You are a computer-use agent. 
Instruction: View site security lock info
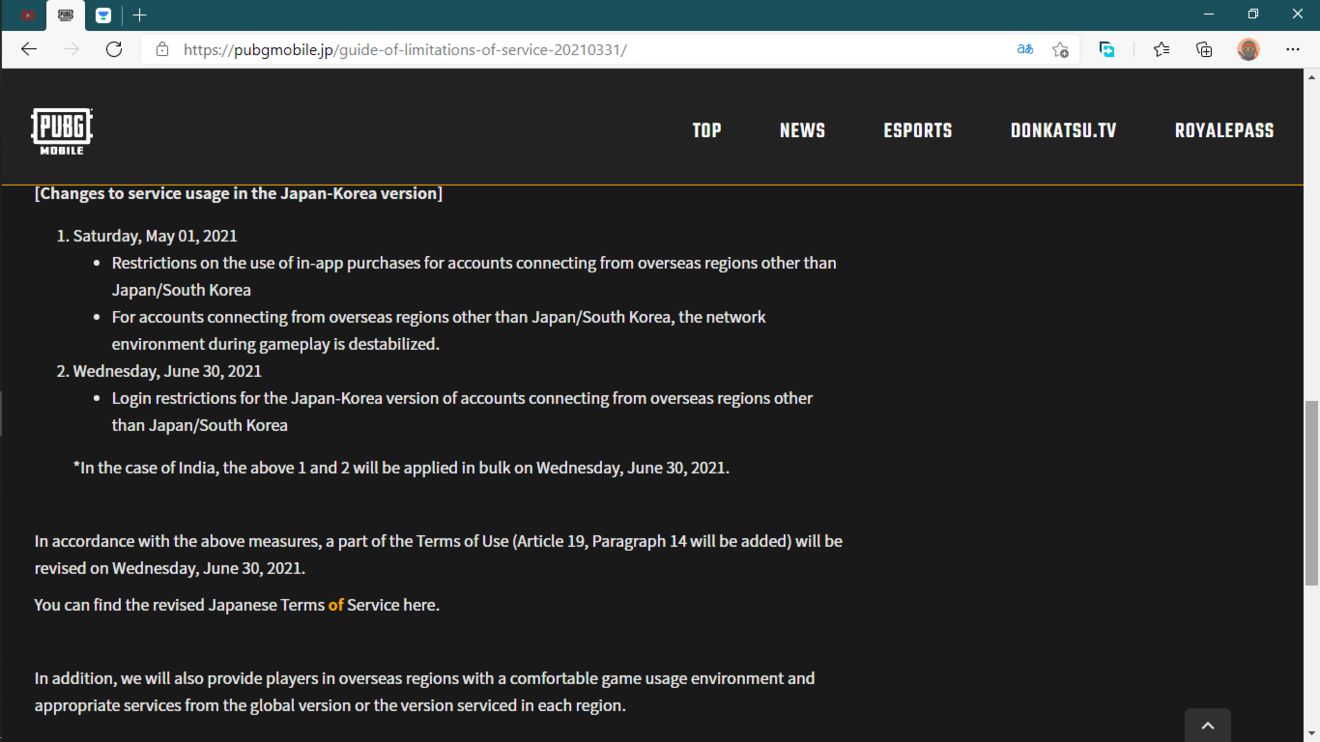[x=162, y=49]
